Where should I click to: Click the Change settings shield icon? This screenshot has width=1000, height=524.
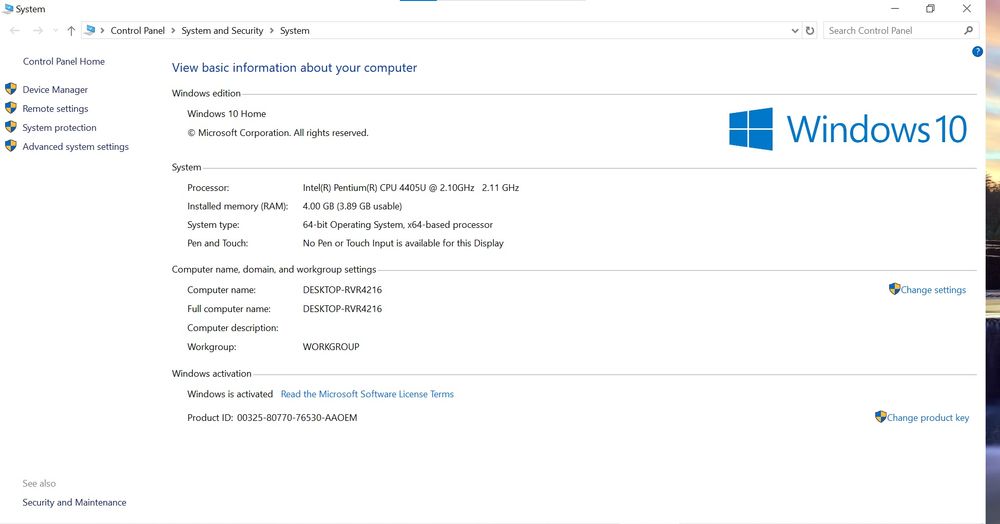tap(894, 289)
